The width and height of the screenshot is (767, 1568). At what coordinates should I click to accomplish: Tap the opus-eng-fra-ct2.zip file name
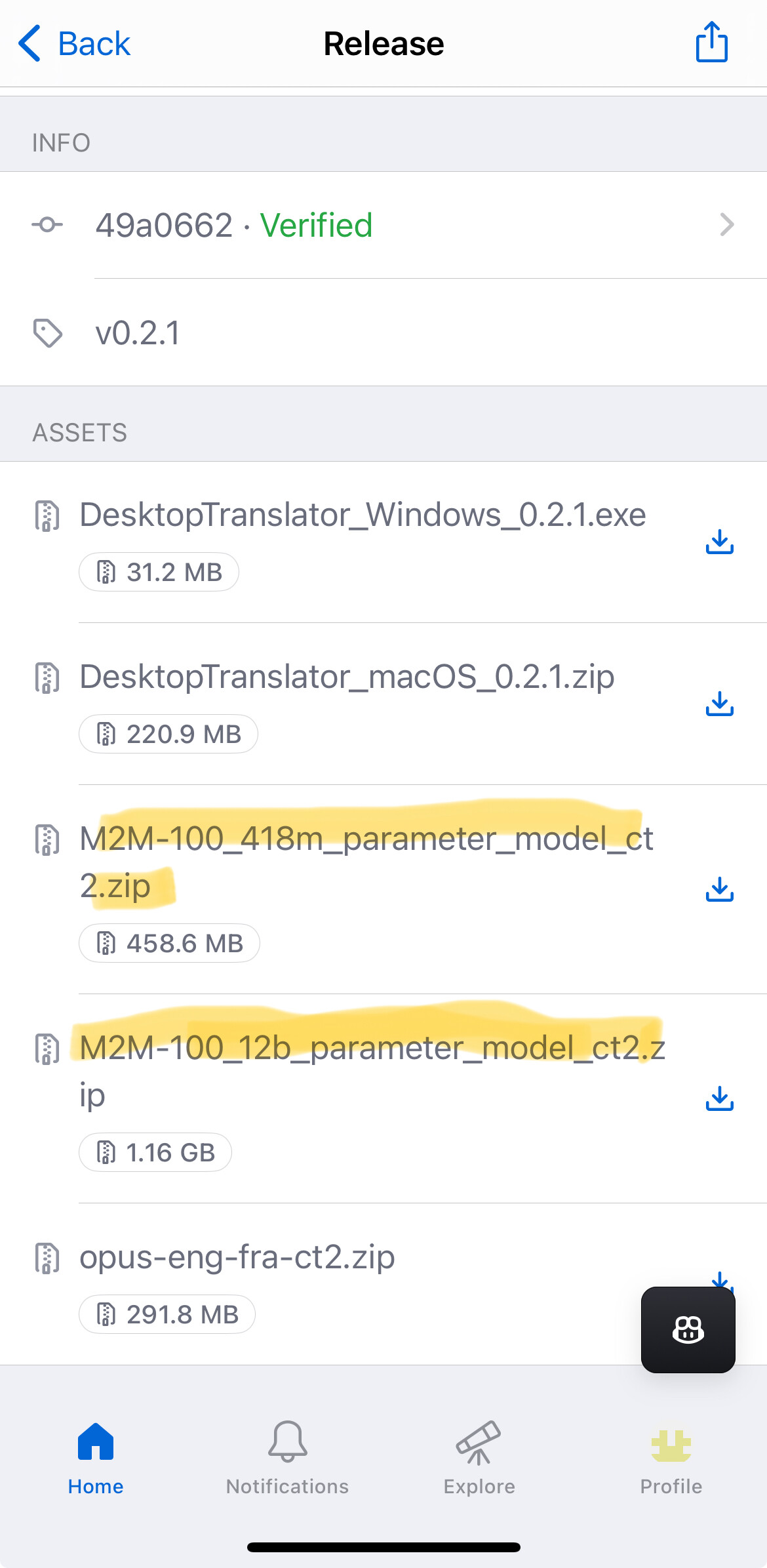(237, 1257)
